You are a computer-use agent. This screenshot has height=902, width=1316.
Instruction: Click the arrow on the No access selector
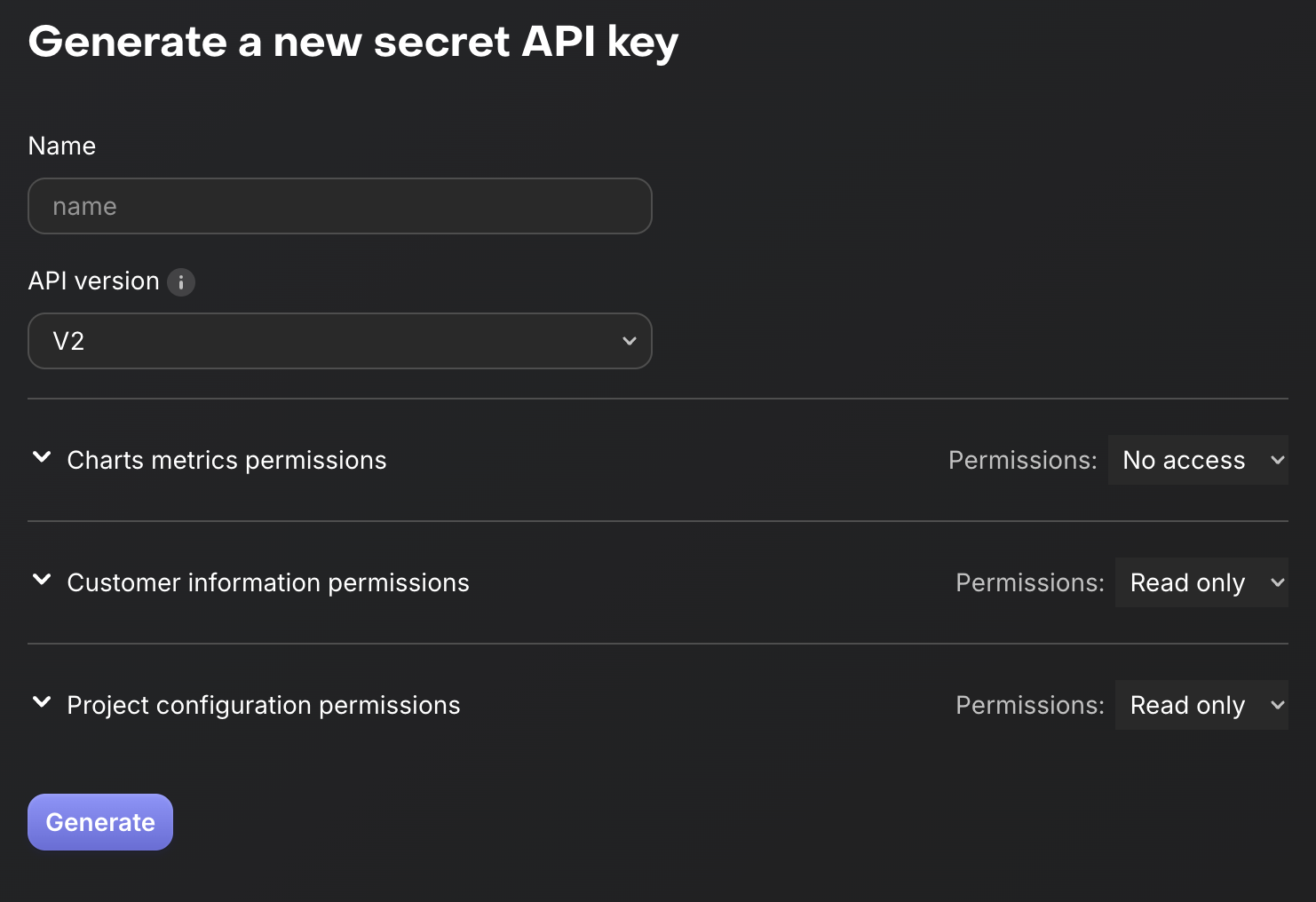click(1275, 461)
